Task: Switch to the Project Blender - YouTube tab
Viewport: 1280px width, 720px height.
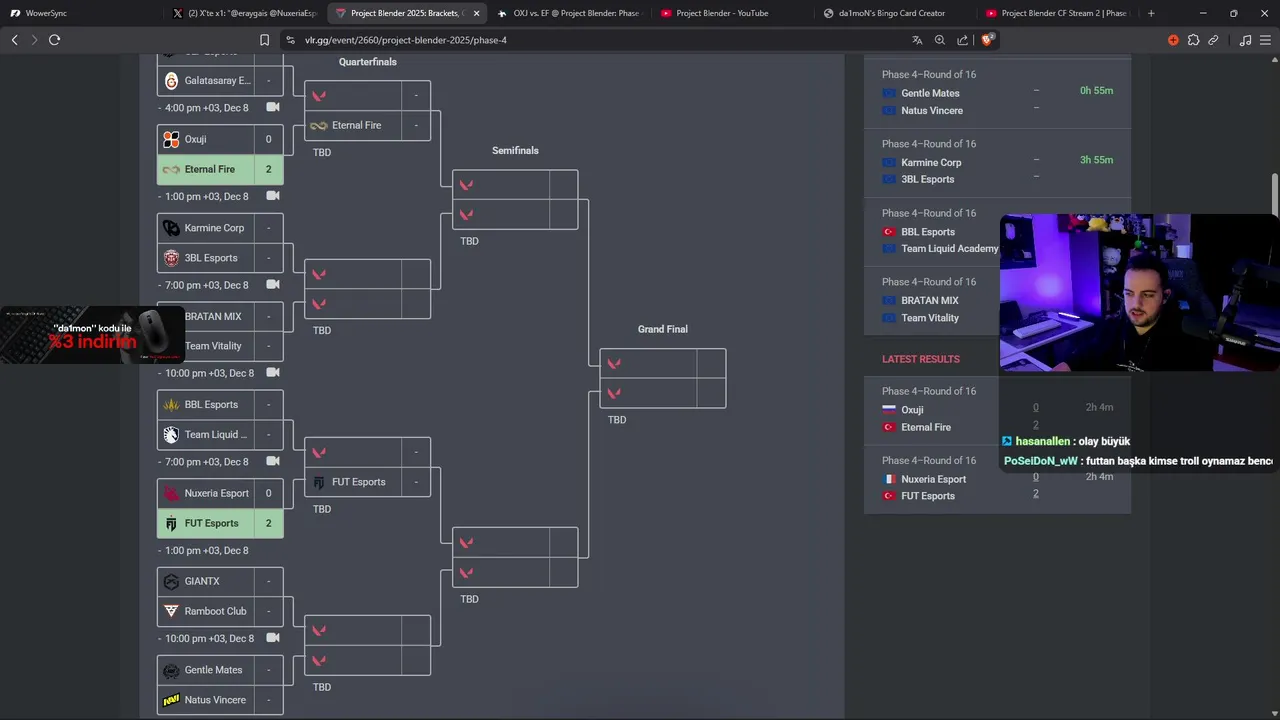Action: [732, 13]
